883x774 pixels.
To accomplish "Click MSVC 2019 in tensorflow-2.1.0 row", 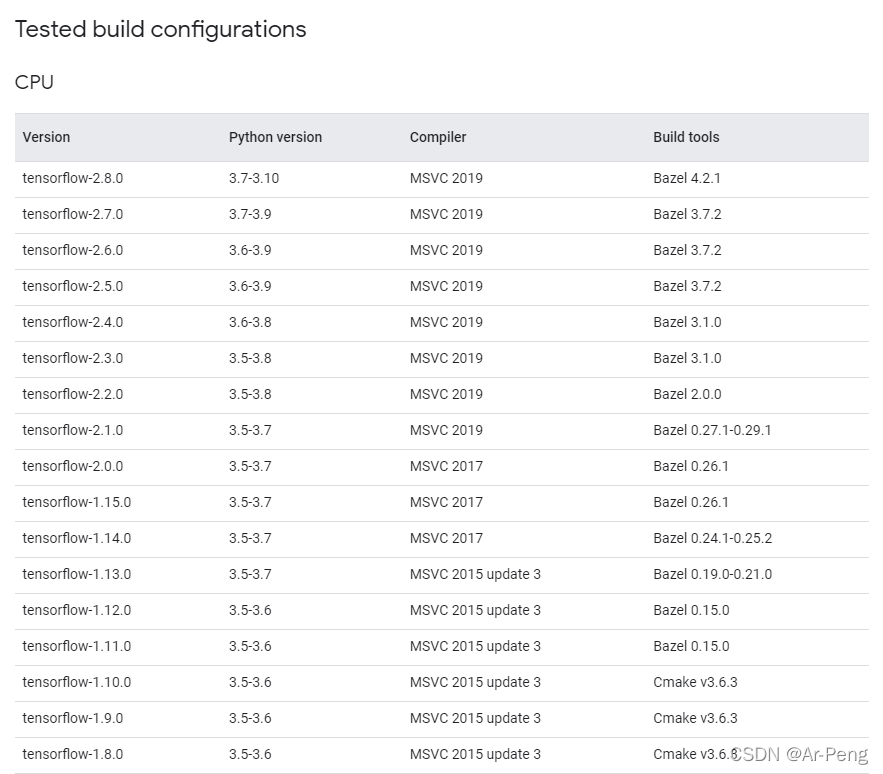I will click(447, 430).
